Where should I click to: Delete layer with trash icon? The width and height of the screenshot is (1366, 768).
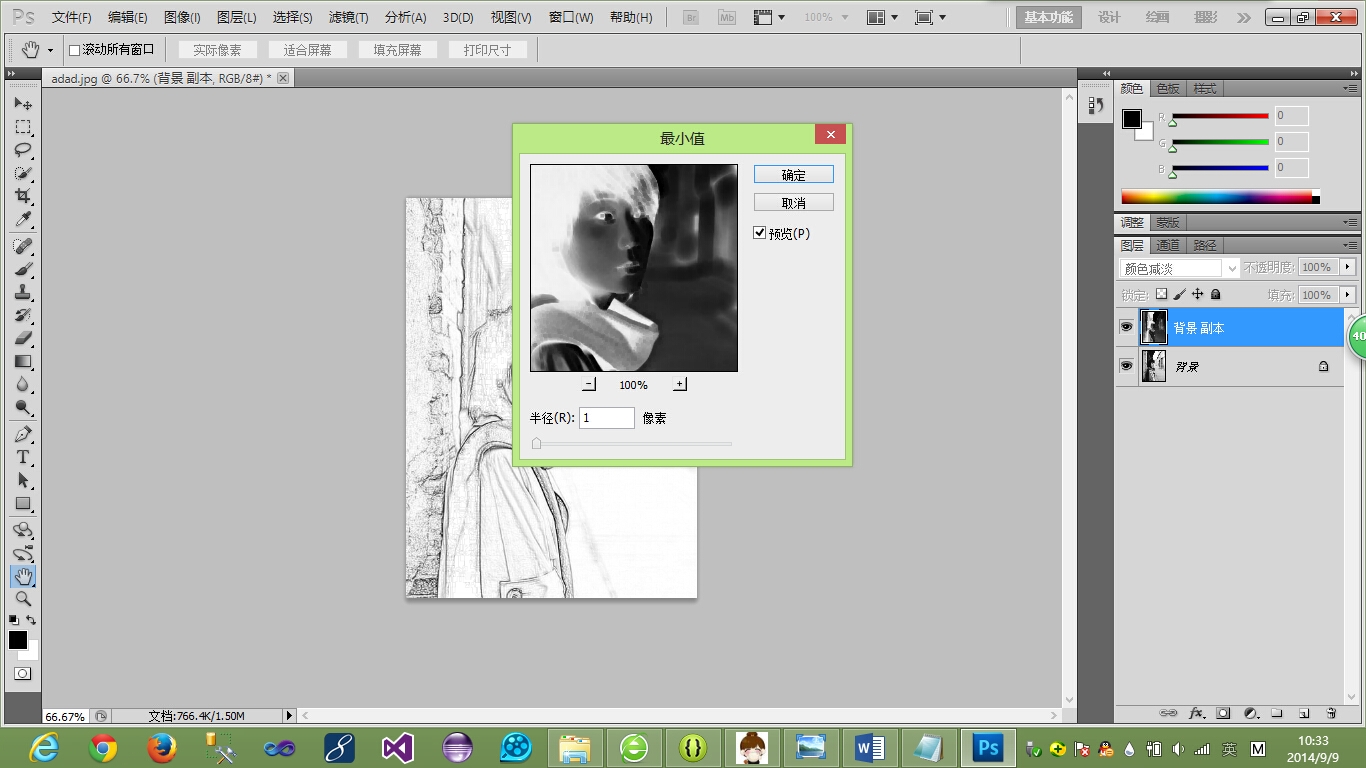[1331, 713]
